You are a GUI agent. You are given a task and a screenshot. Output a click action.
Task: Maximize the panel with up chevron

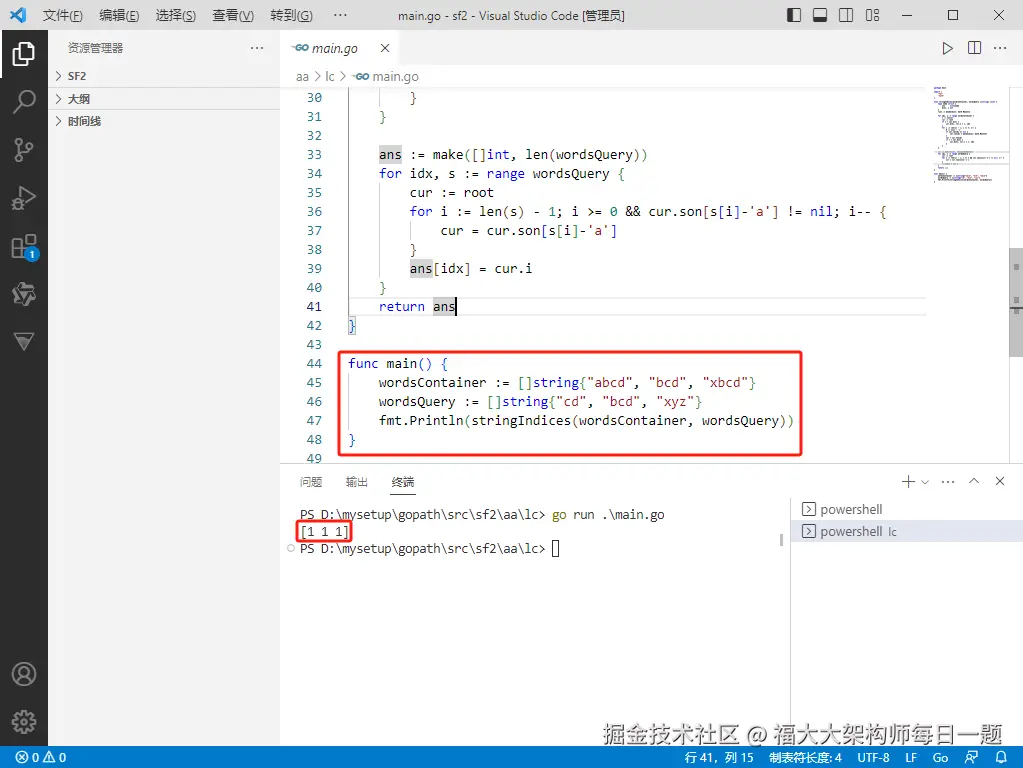pyautogui.click(x=974, y=481)
